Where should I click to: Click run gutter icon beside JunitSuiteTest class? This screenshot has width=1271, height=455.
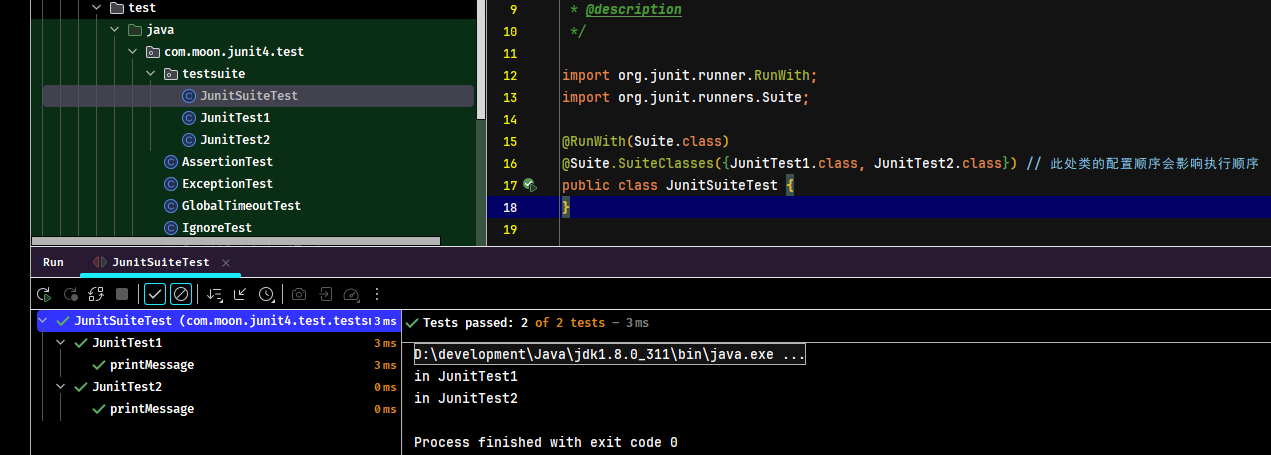(529, 185)
